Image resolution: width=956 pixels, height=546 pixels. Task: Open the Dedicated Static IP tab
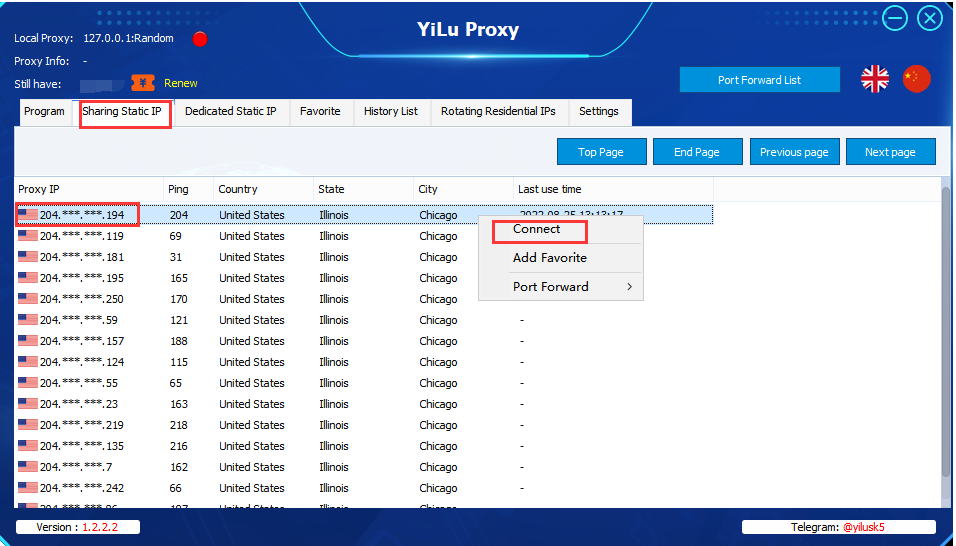pyautogui.click(x=230, y=112)
